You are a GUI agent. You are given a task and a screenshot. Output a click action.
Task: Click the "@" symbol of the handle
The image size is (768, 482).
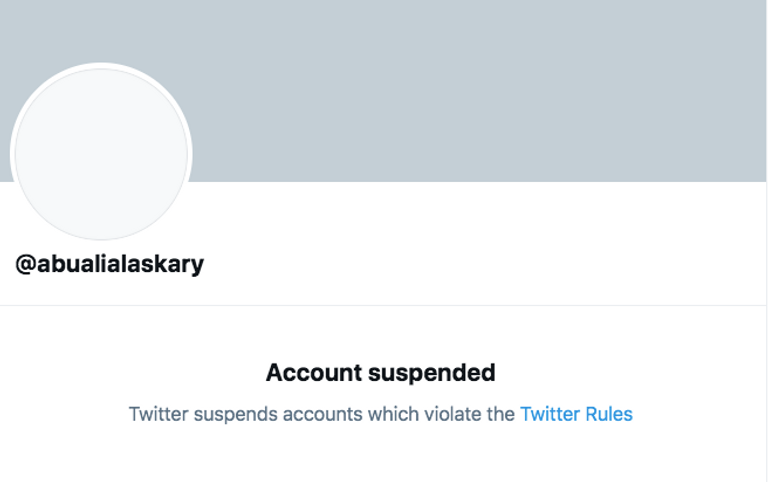(x=26, y=264)
